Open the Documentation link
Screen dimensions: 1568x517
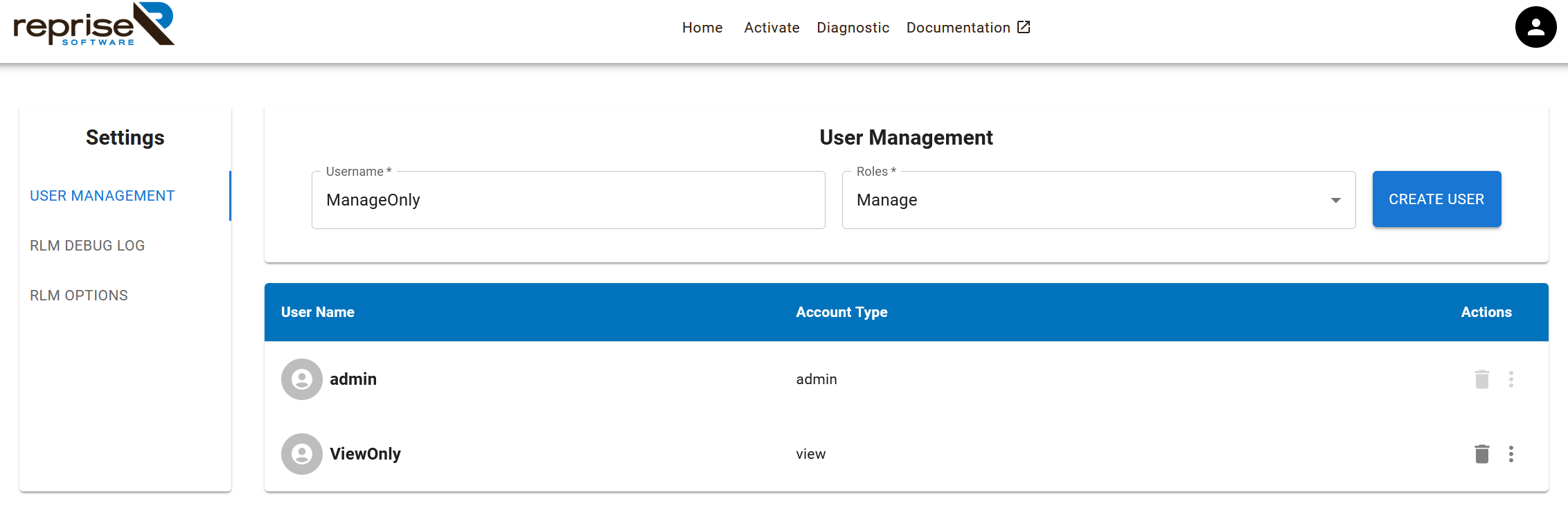pyautogui.click(x=958, y=28)
